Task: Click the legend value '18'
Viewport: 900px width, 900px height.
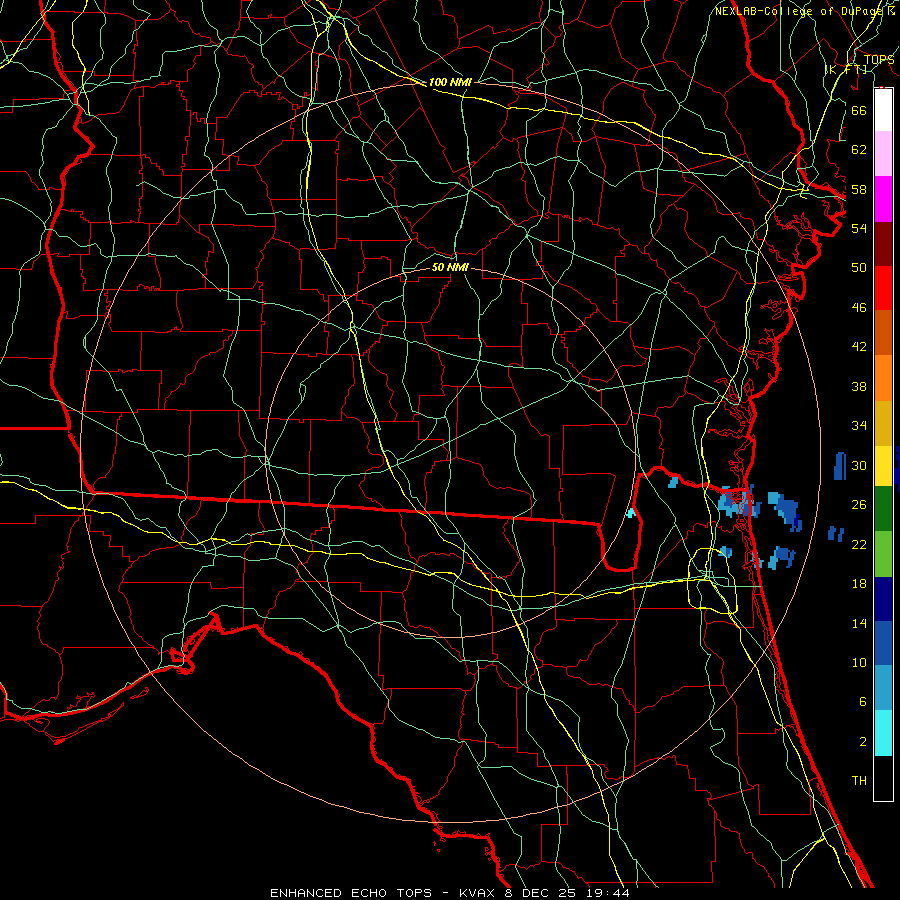Action: click(859, 584)
